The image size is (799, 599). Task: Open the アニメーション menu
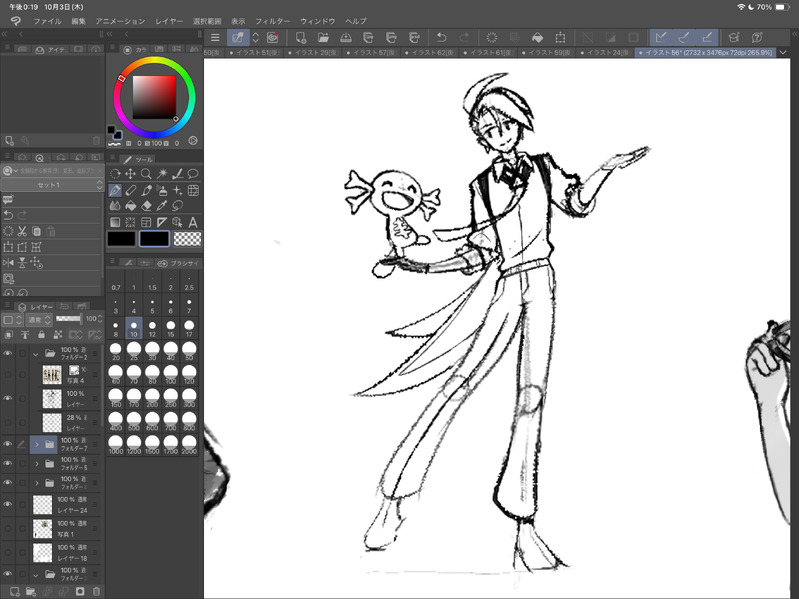pos(120,21)
